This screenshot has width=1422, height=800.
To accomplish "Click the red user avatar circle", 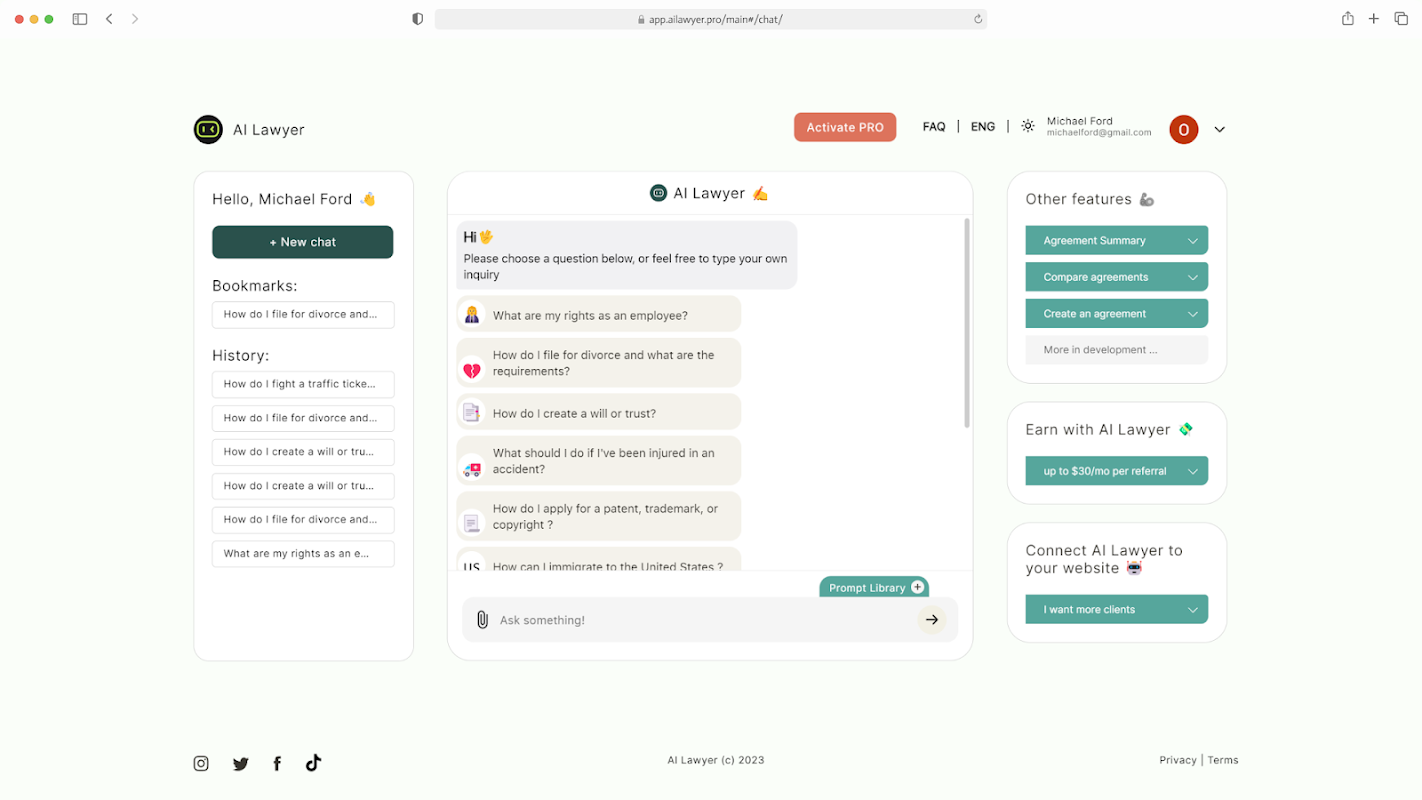I will coord(1184,129).
